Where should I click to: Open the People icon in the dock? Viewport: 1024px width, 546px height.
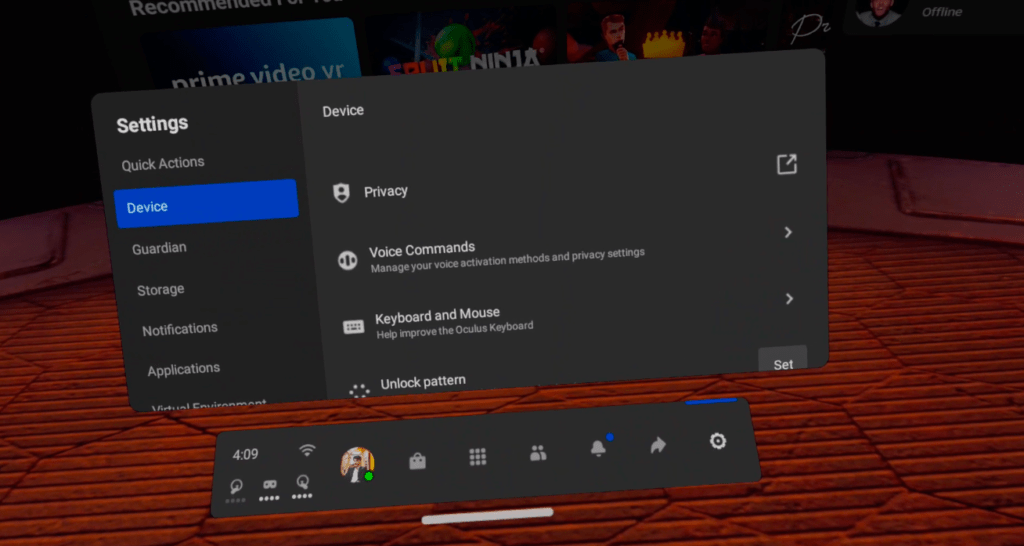[x=538, y=453]
